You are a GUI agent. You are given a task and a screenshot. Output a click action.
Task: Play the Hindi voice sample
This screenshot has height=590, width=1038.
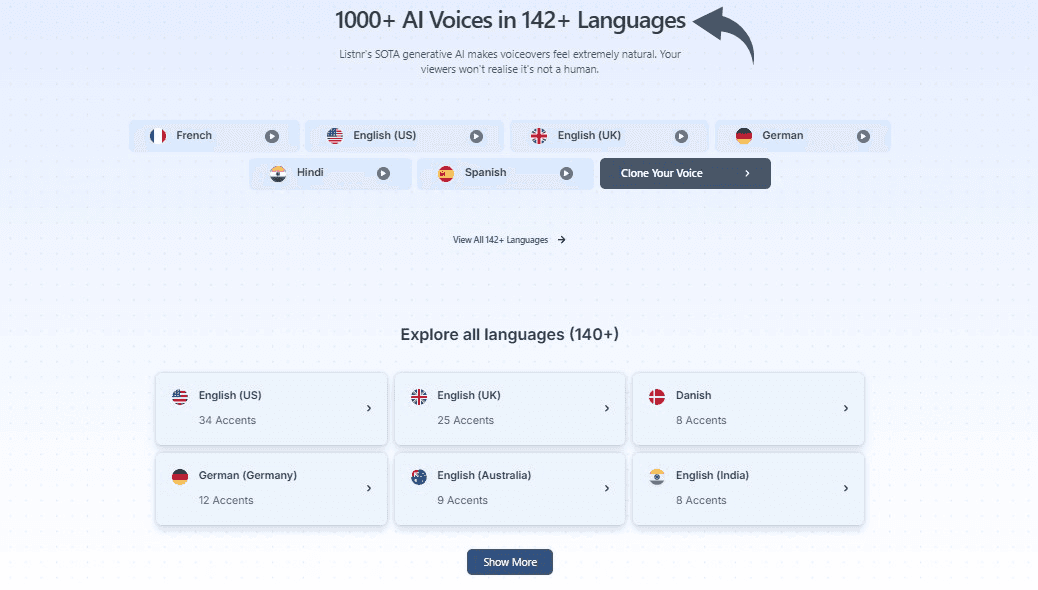383,173
